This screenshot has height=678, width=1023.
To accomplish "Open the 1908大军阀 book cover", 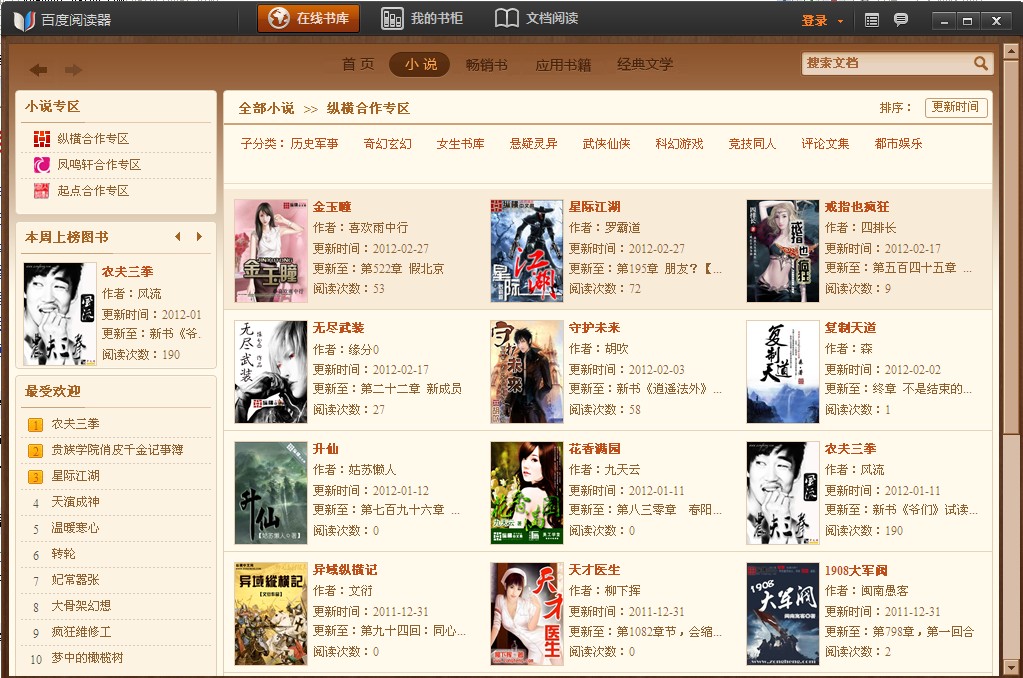I will pos(783,614).
